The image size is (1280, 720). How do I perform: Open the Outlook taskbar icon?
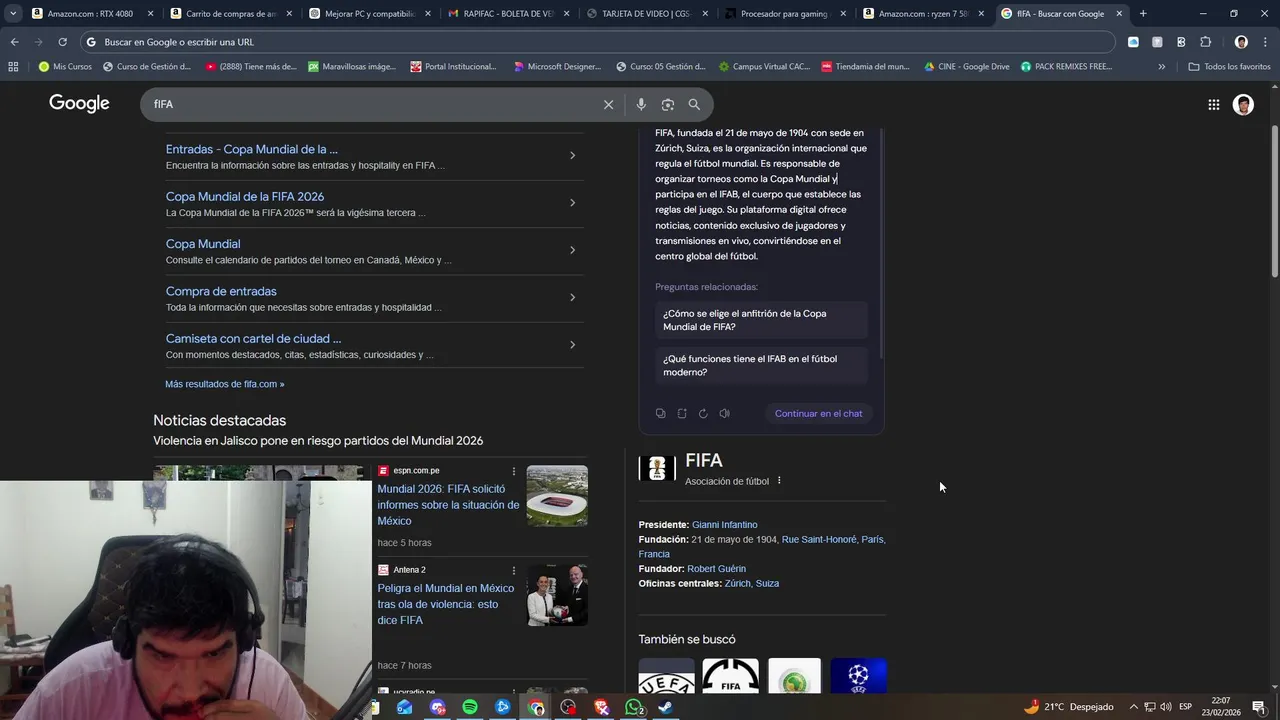404,707
